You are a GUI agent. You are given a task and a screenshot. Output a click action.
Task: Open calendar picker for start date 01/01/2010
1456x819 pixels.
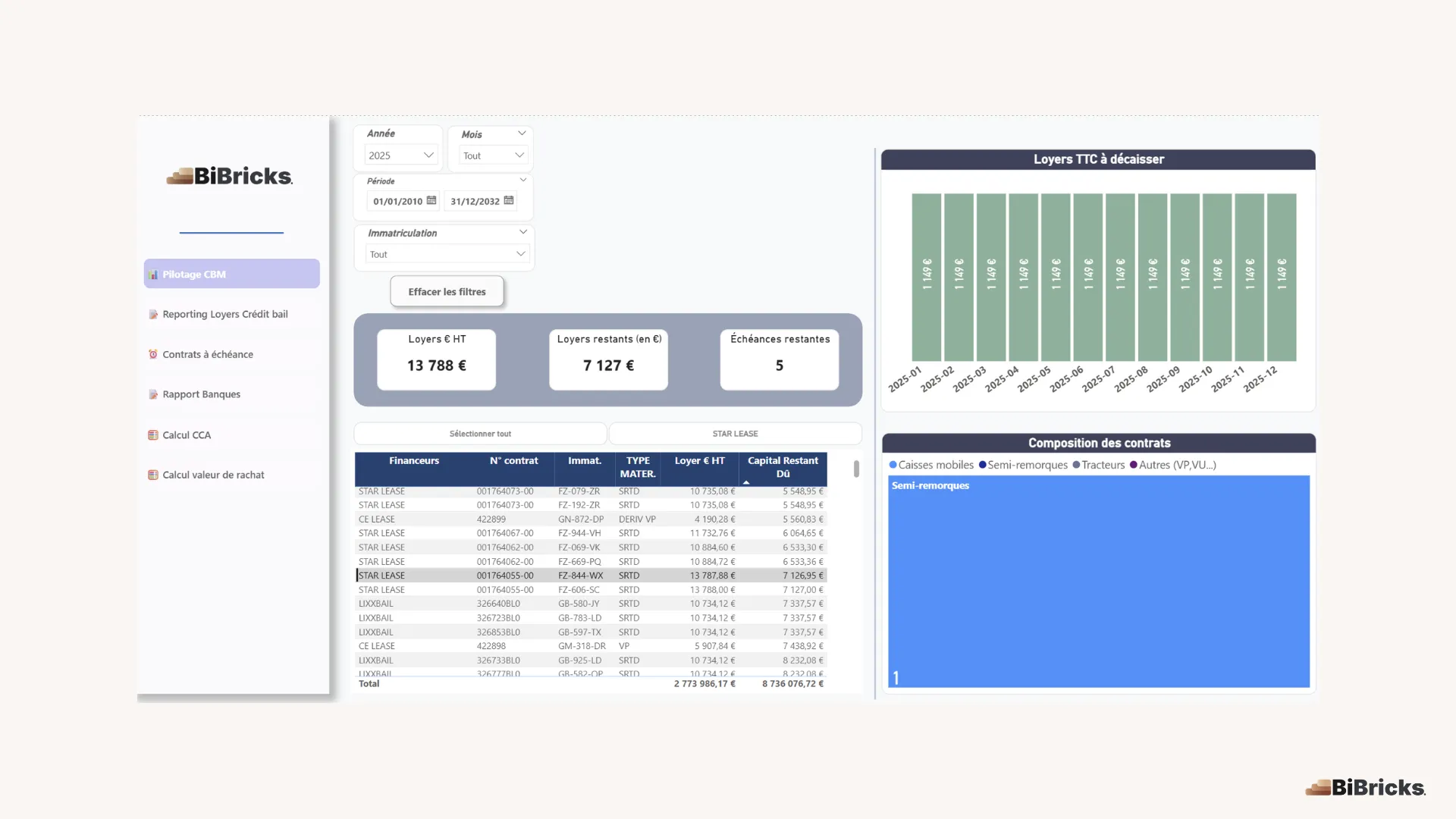(431, 201)
